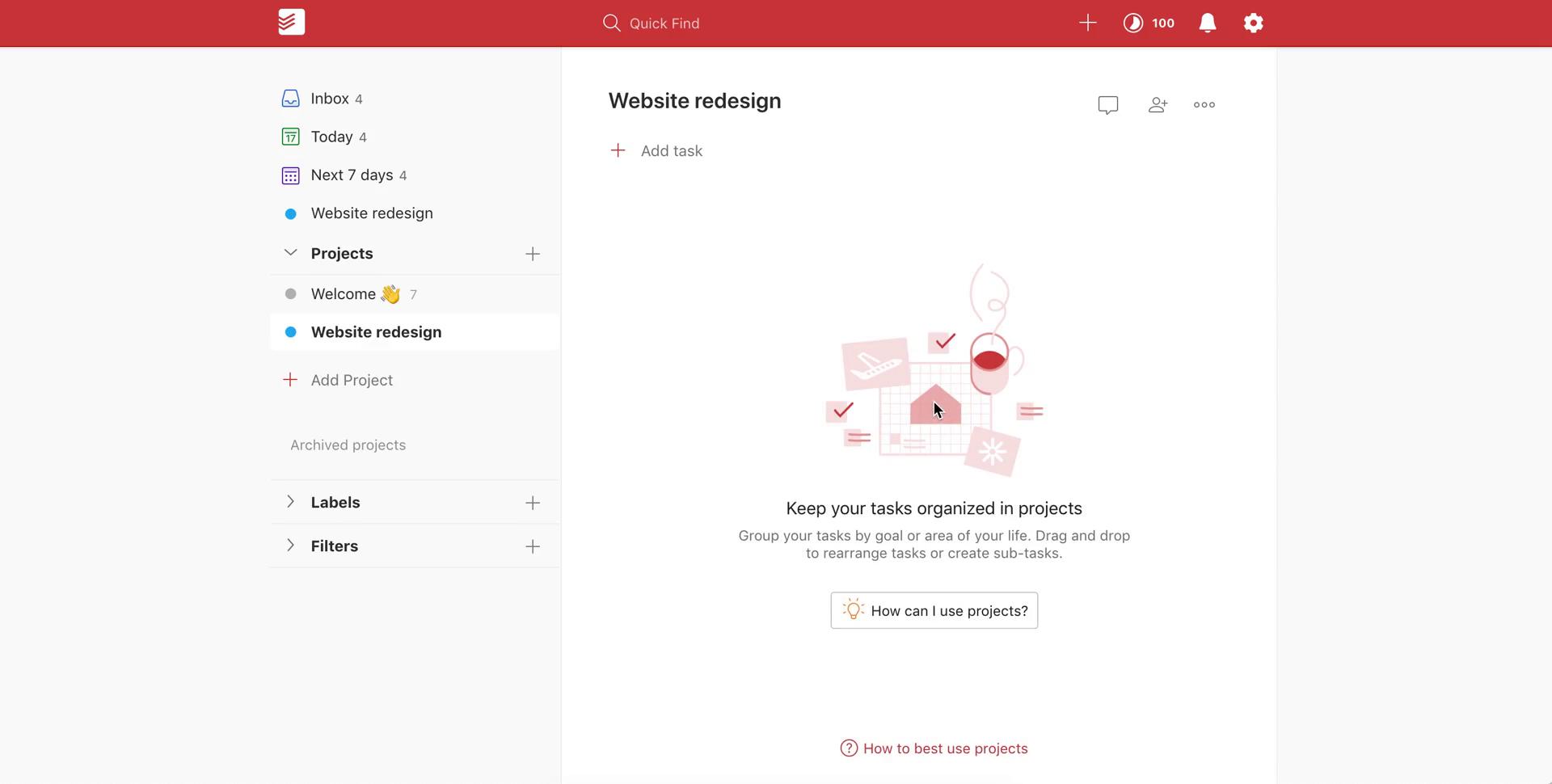Click red plus beside Add Project

(290, 379)
